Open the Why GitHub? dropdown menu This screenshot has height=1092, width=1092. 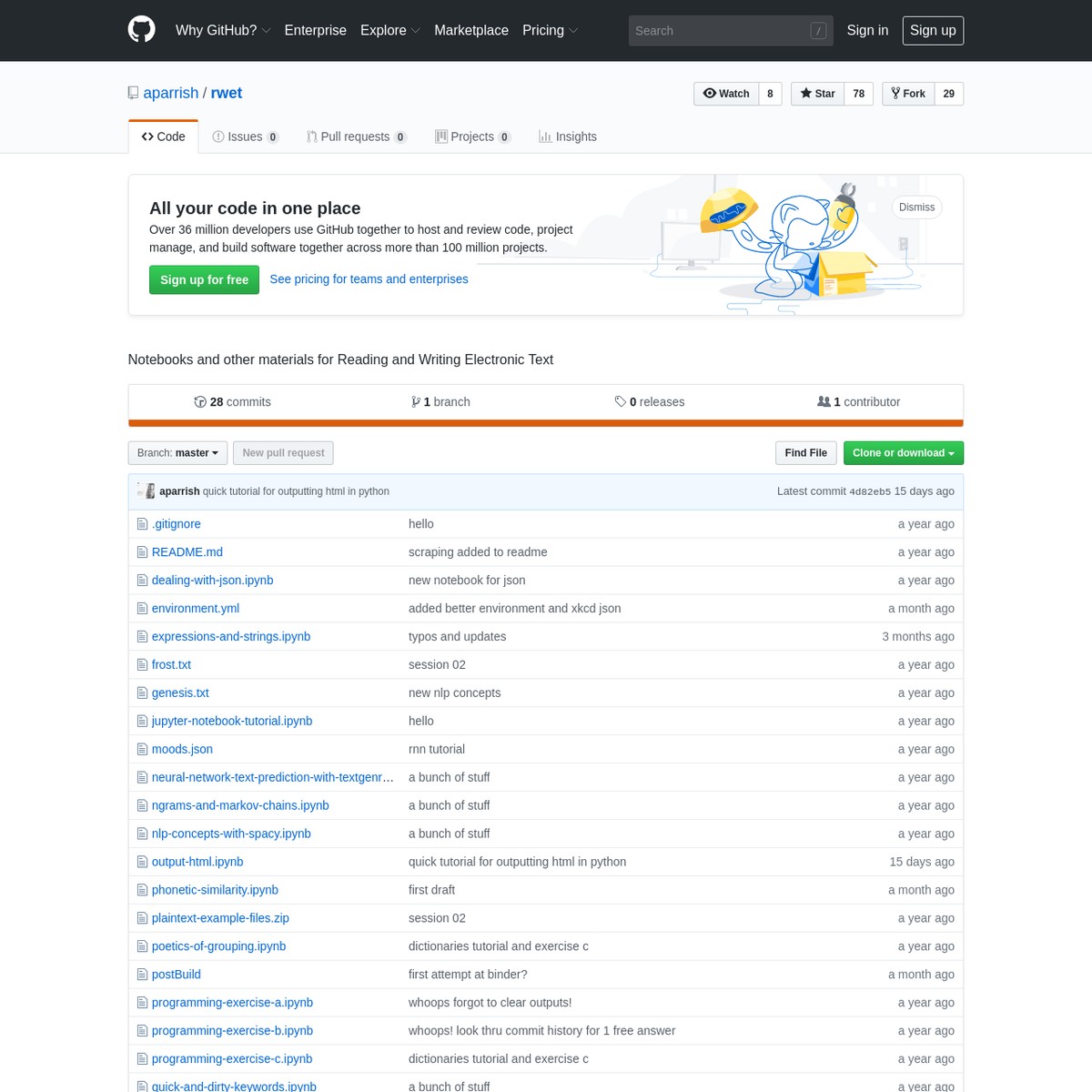tap(223, 30)
